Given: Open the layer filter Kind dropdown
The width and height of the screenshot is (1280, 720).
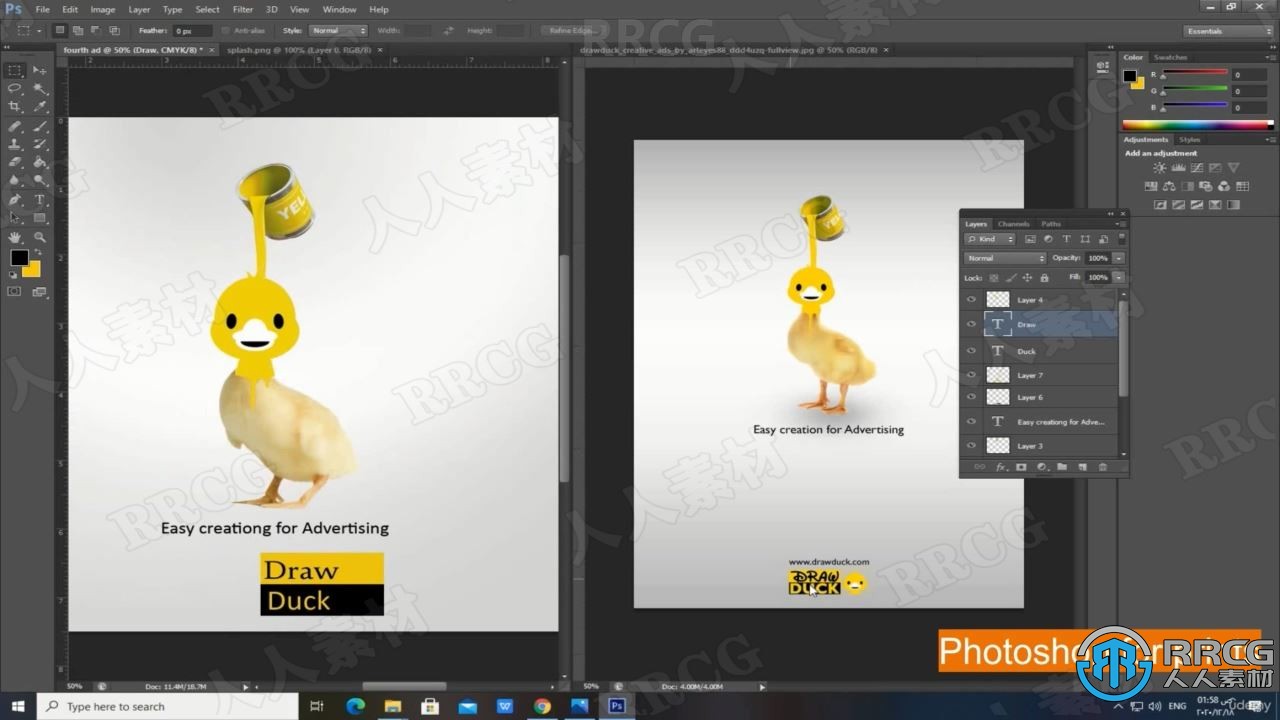Looking at the screenshot, I should (x=990, y=239).
